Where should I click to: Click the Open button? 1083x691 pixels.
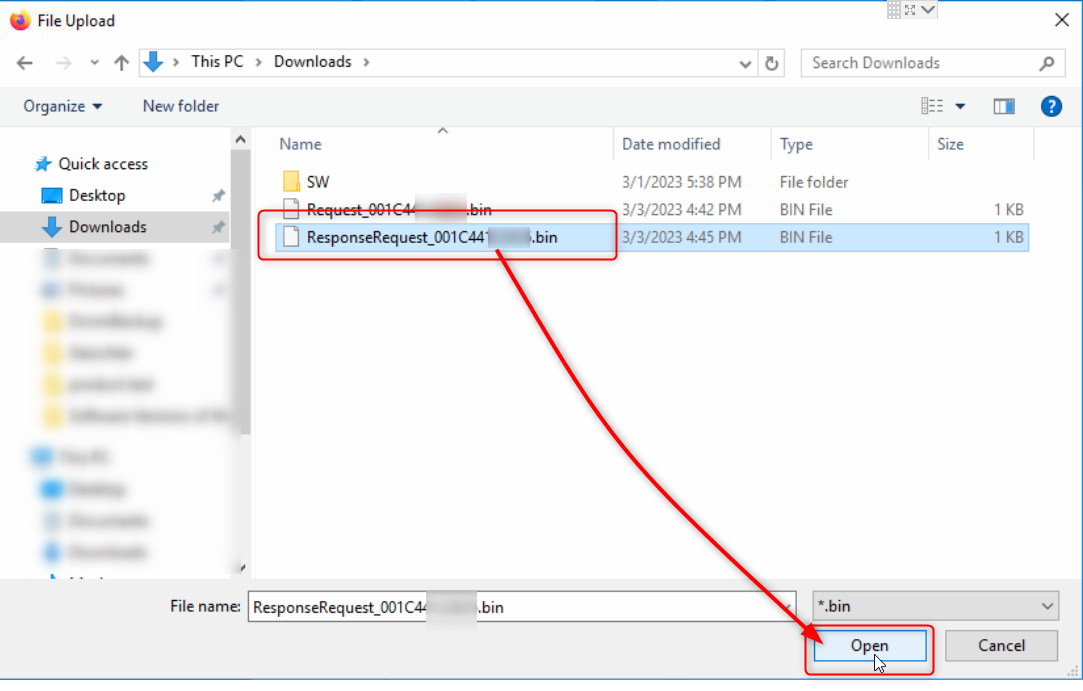pyautogui.click(x=870, y=646)
